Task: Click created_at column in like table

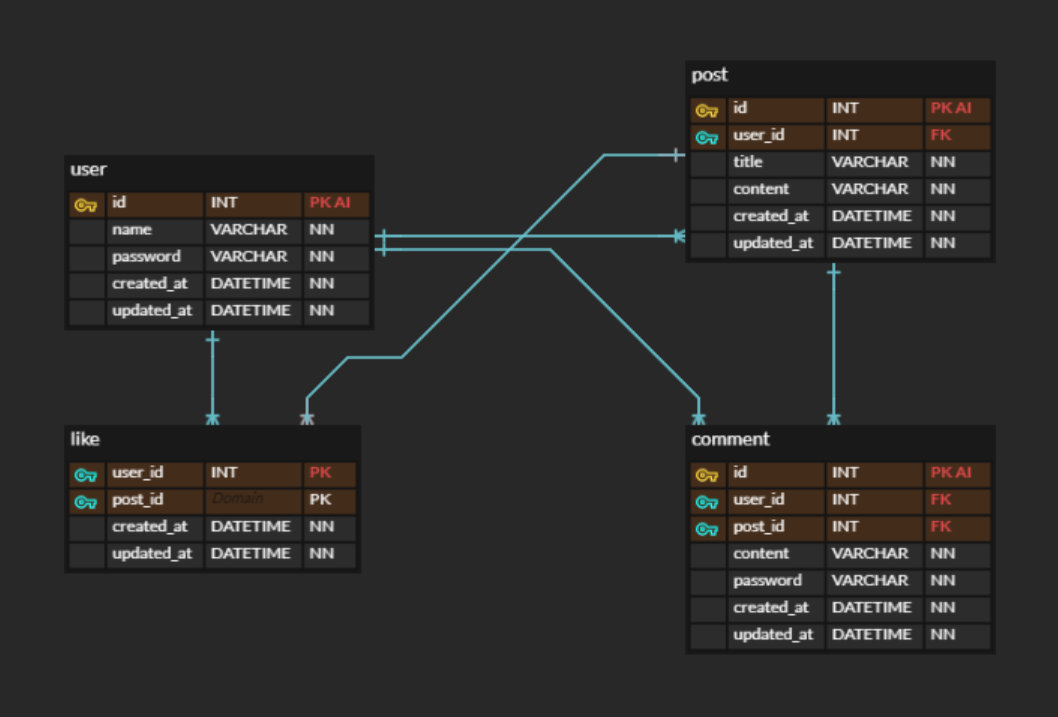Action: pos(150,527)
